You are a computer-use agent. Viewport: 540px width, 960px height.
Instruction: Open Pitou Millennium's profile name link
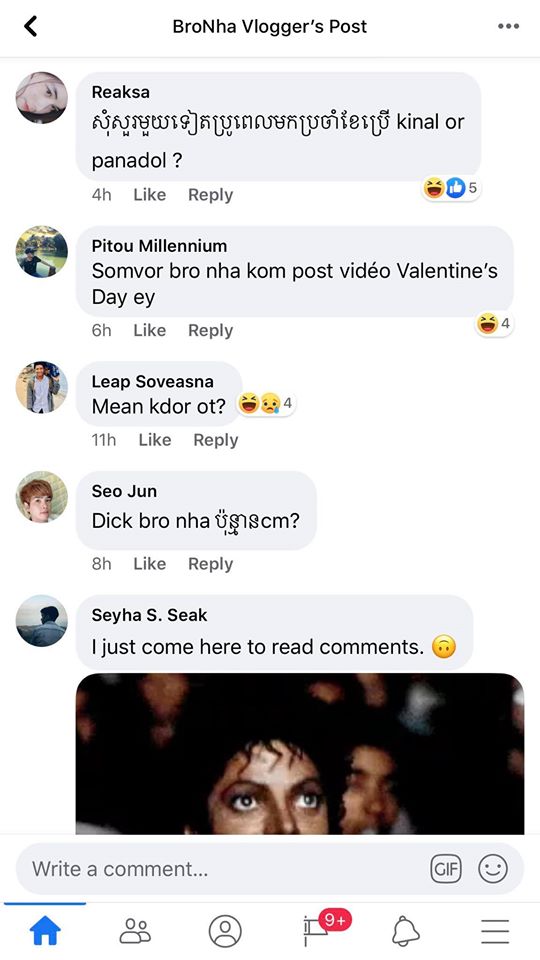[159, 246]
